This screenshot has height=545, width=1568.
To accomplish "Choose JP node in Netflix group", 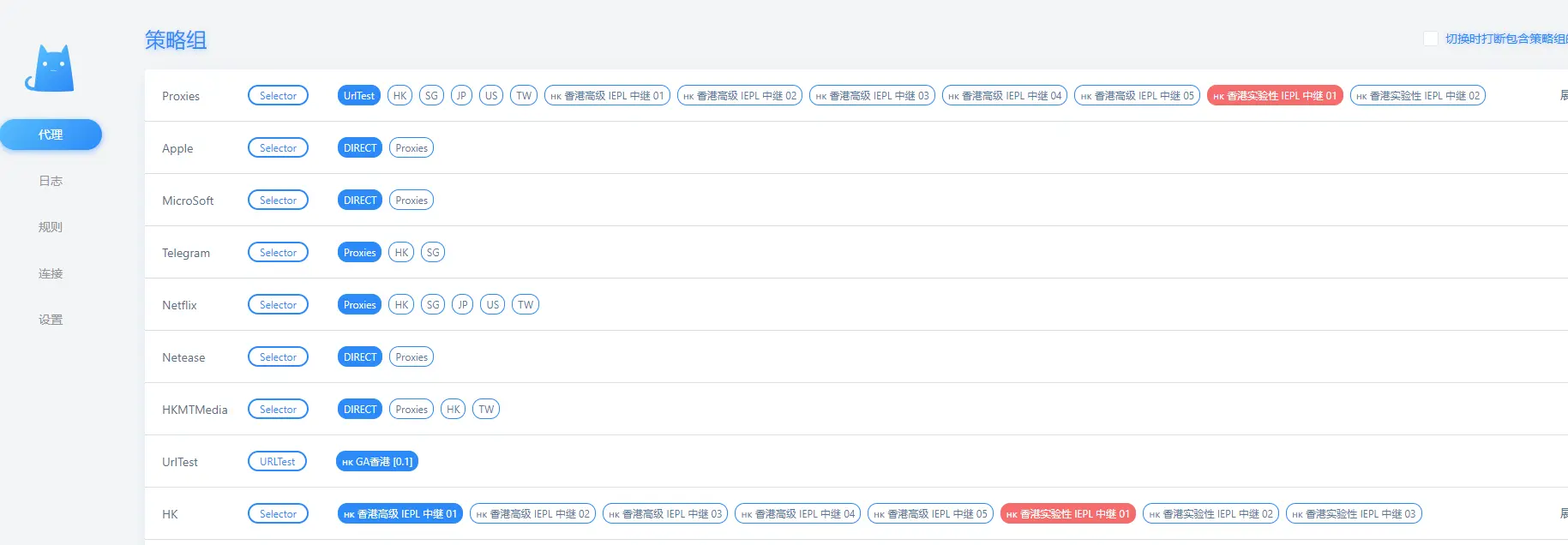I will (463, 305).
